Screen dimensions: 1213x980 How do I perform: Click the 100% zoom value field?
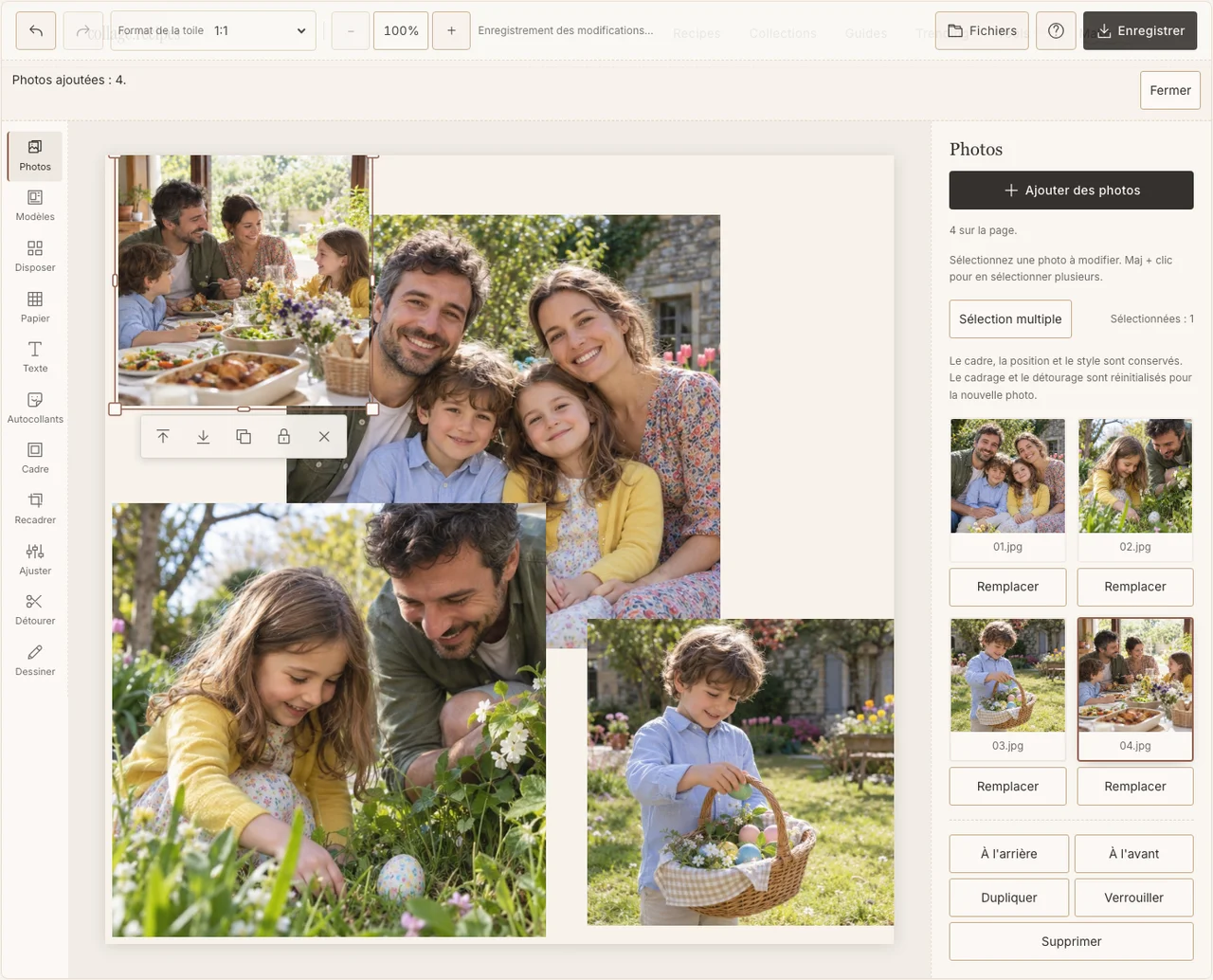(x=401, y=31)
